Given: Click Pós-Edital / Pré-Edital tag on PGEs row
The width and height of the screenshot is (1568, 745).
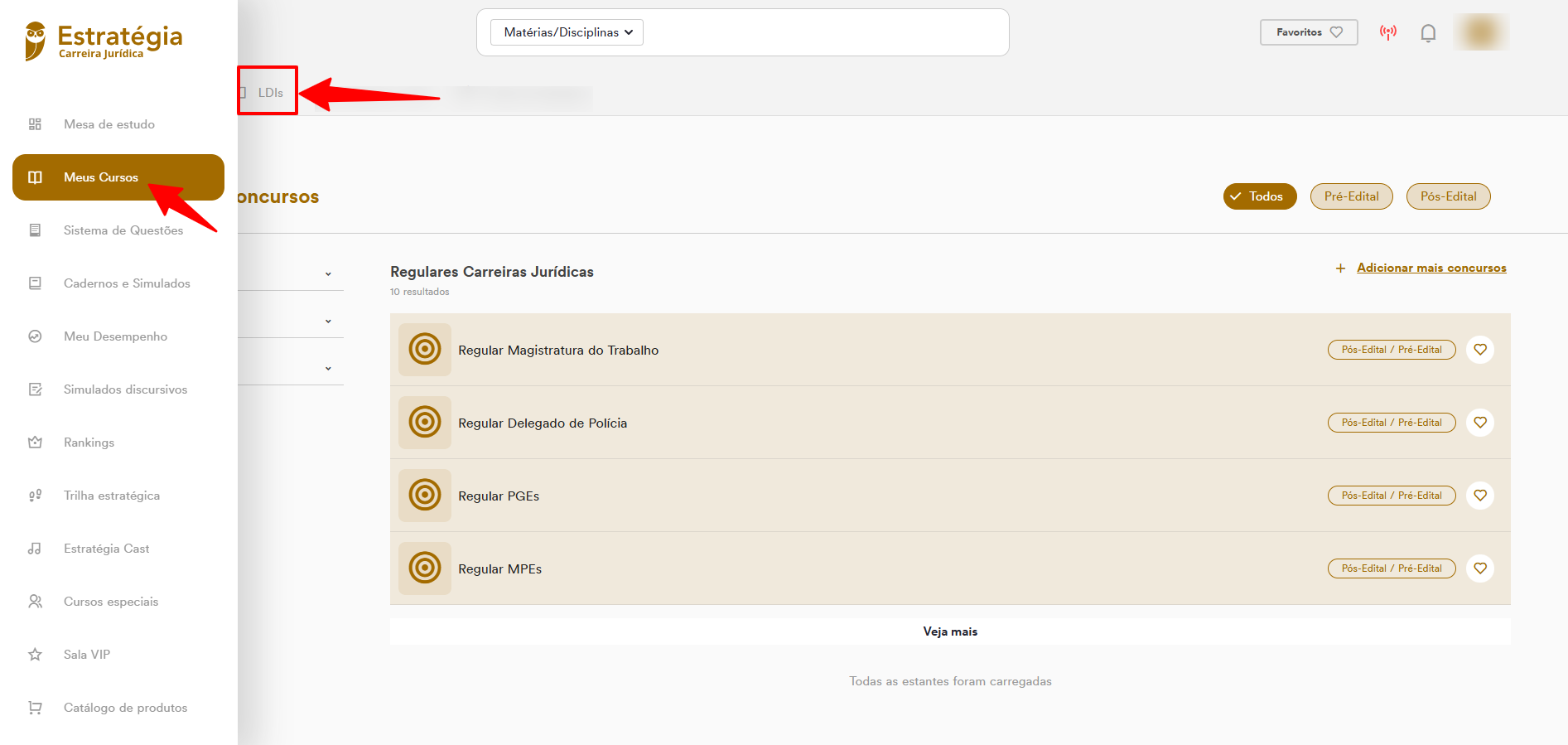Looking at the screenshot, I should (1392, 496).
